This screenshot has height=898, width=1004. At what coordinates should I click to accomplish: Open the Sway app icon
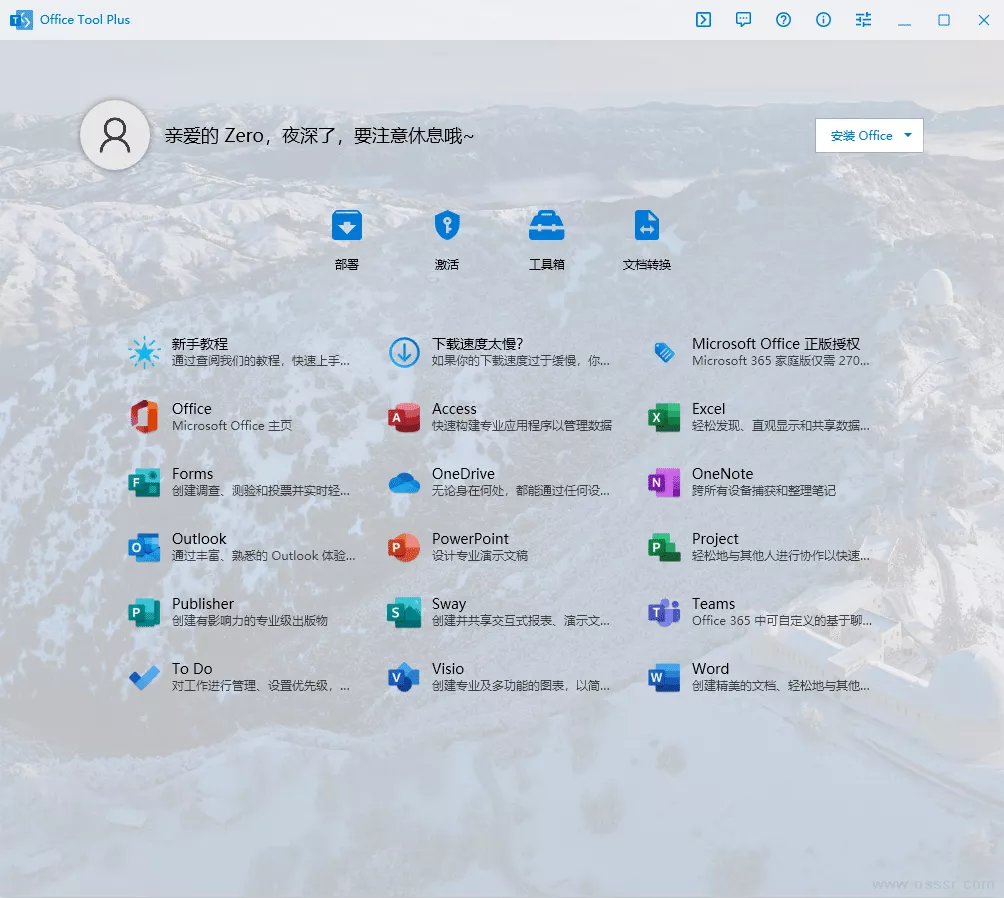click(x=405, y=612)
